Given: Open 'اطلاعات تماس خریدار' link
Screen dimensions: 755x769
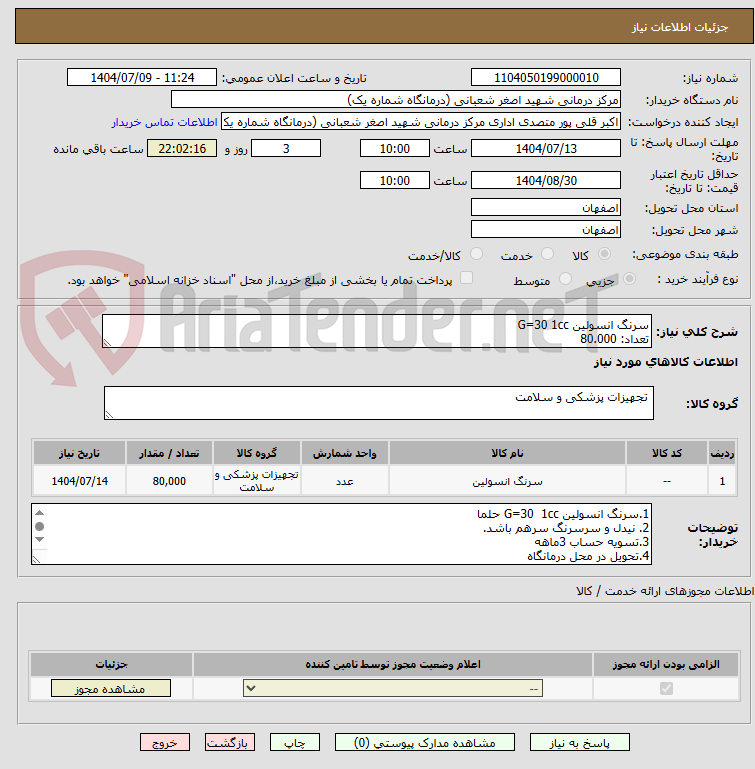Looking at the screenshot, I should coord(164,122).
